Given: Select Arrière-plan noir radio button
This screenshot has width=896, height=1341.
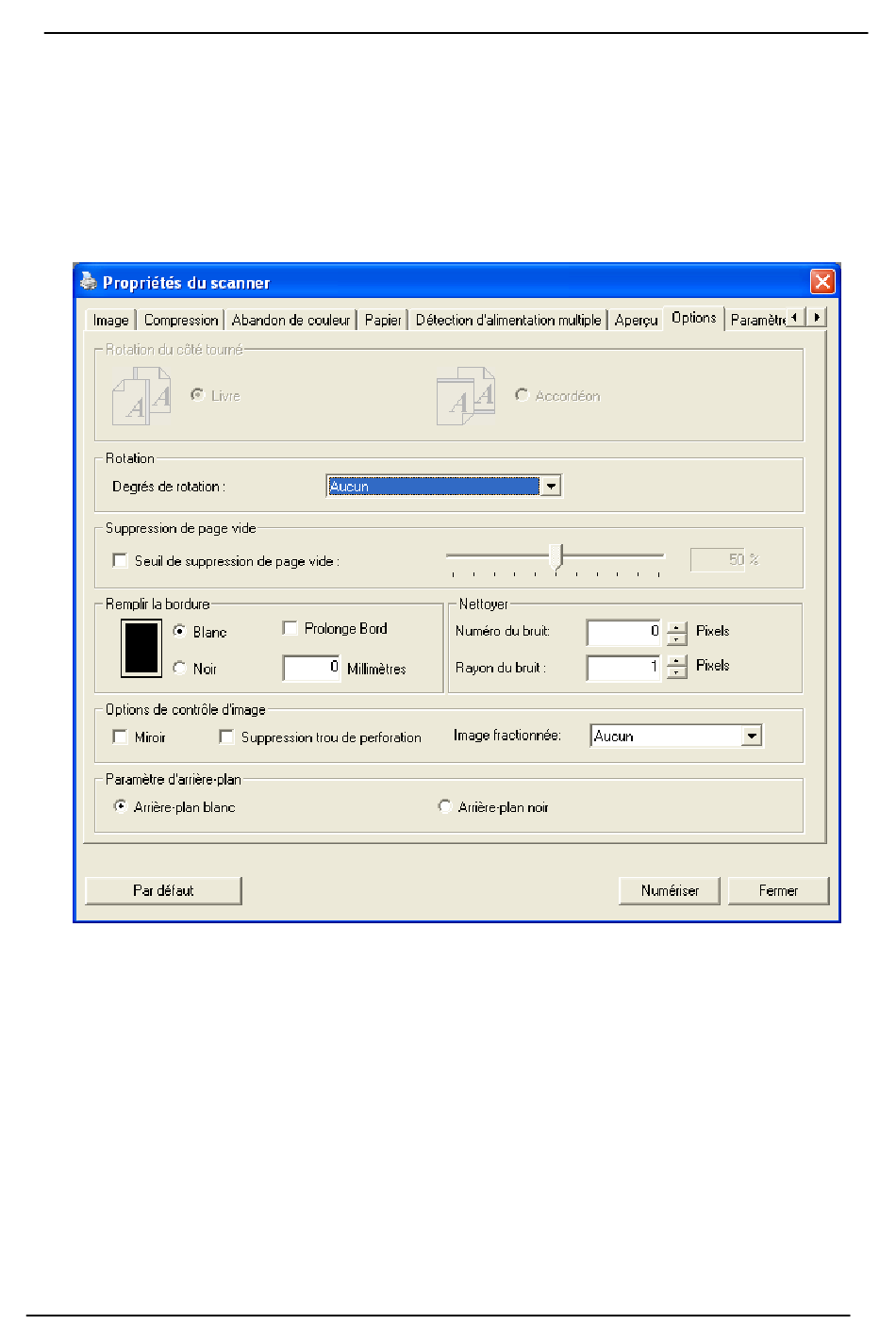Looking at the screenshot, I should 444,806.
